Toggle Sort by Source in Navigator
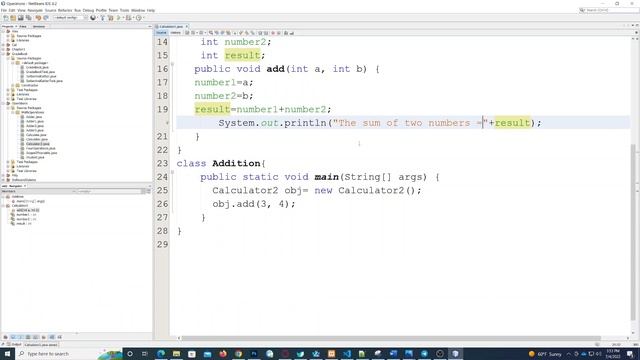The width and height of the screenshot is (640, 360). [x=60, y=337]
